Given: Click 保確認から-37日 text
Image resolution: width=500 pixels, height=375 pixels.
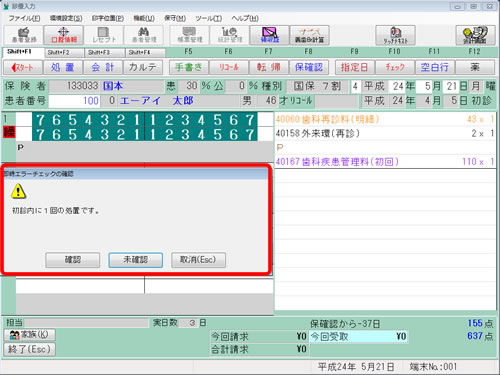Looking at the screenshot, I should pyautogui.click(x=345, y=324).
